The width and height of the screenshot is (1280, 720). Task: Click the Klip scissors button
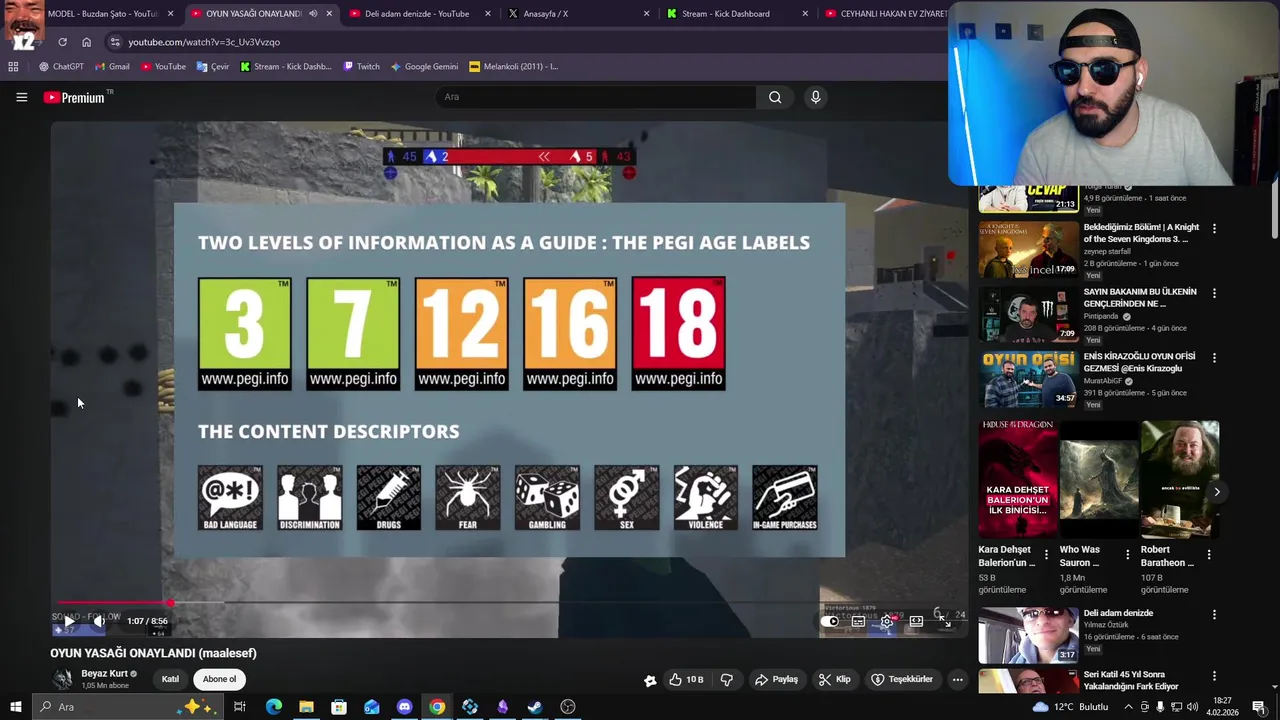(834, 680)
